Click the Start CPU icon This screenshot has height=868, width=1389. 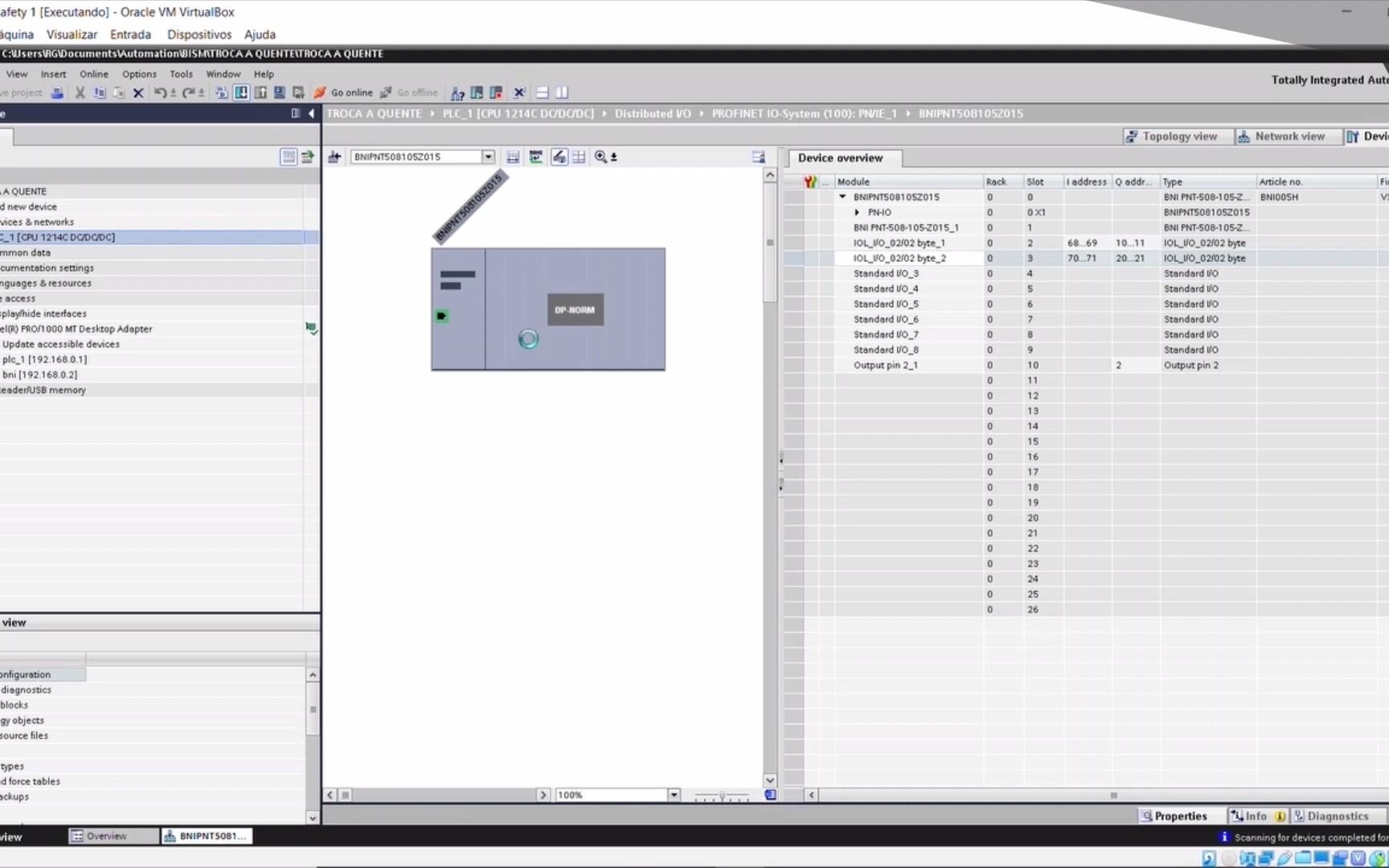477,92
